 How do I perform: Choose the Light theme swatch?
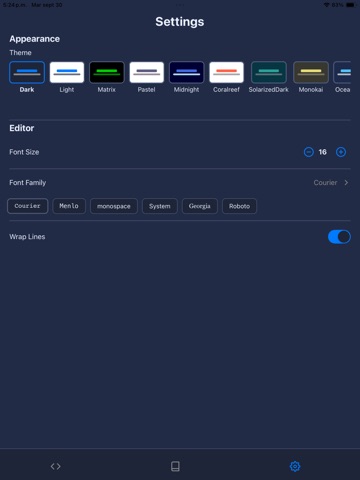click(x=67, y=72)
